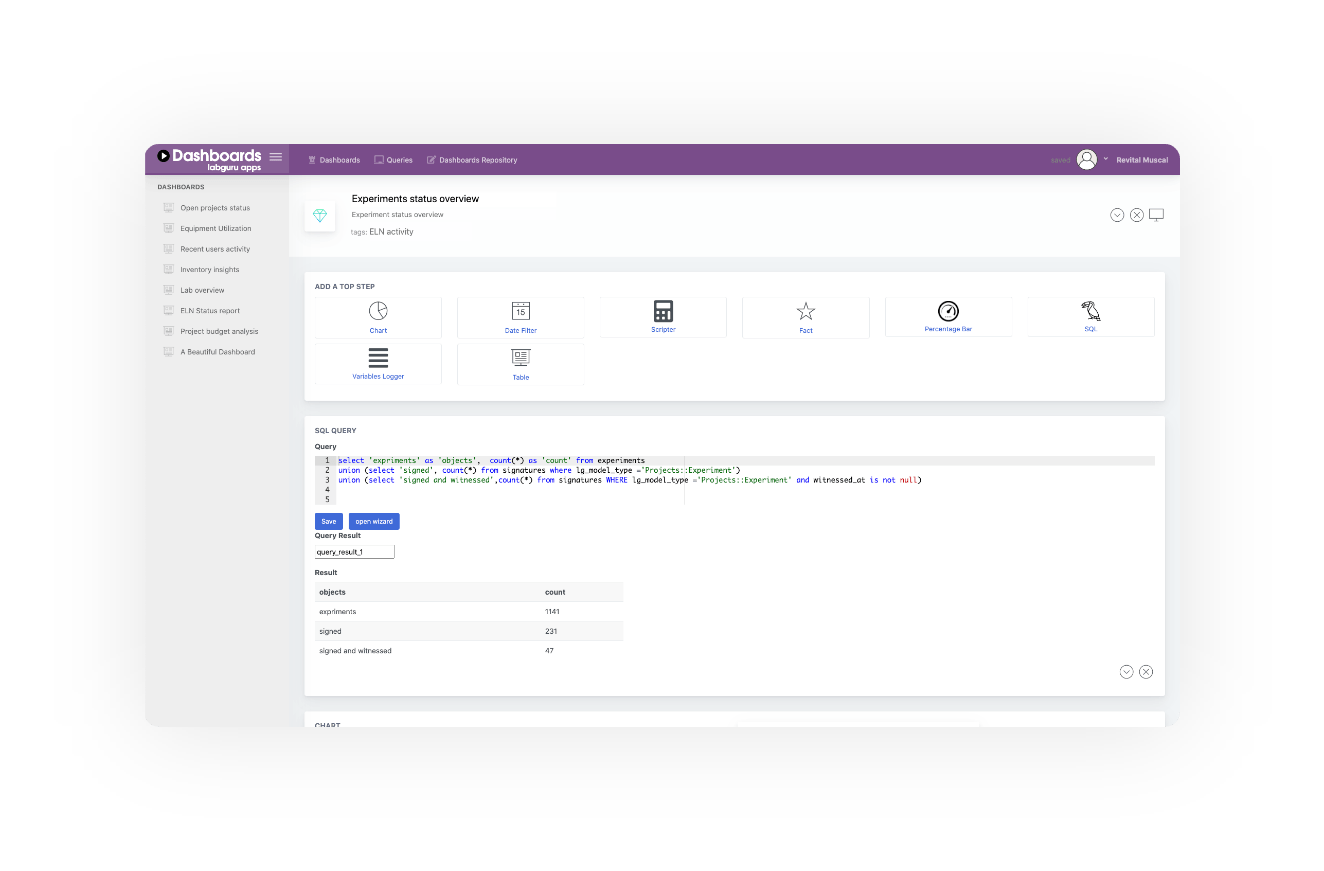Viewport: 1324px width, 871px height.
Task: Toggle the sidebar with the hamburger icon
Action: 275,156
